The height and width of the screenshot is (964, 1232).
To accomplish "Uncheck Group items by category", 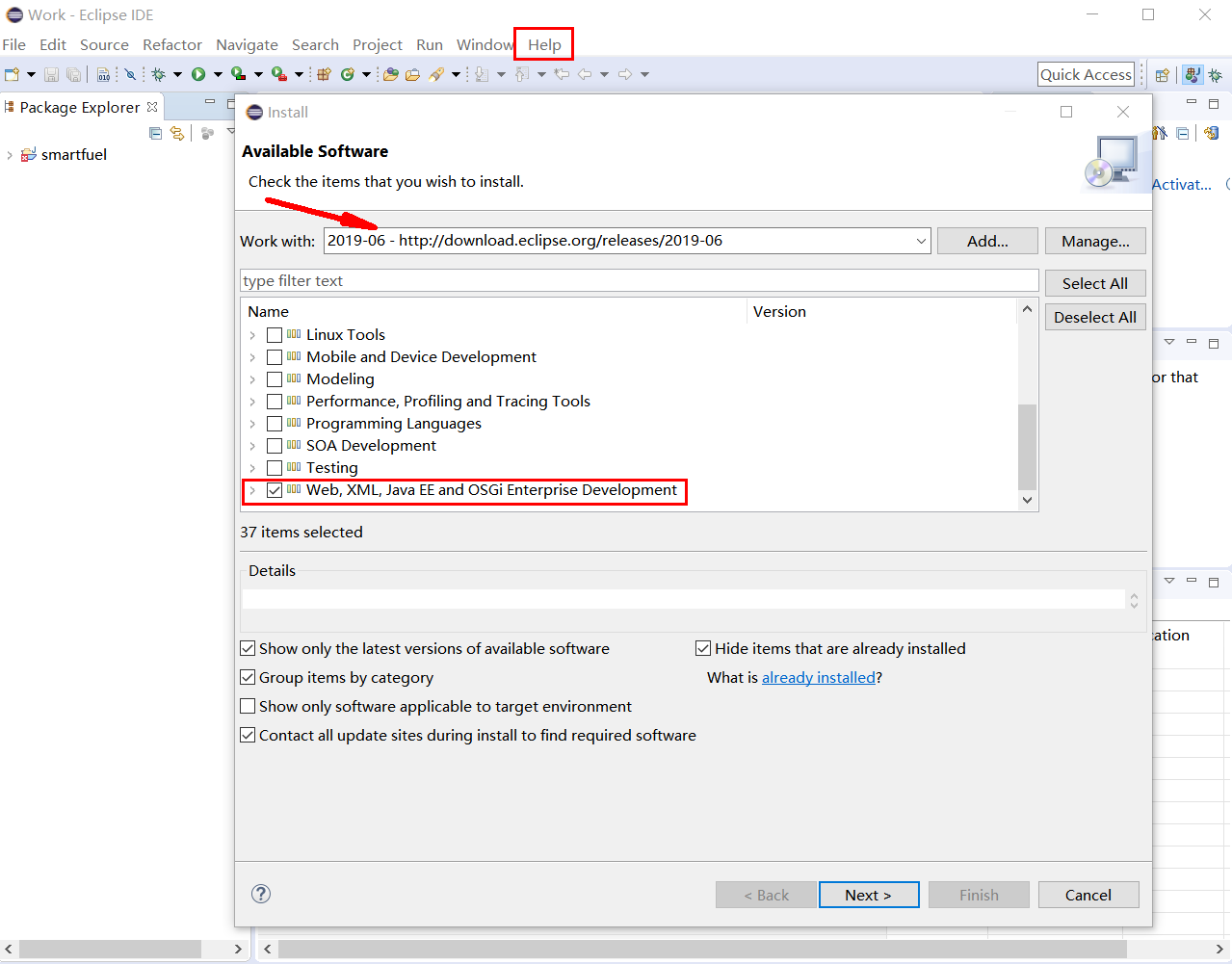I will coord(248,677).
